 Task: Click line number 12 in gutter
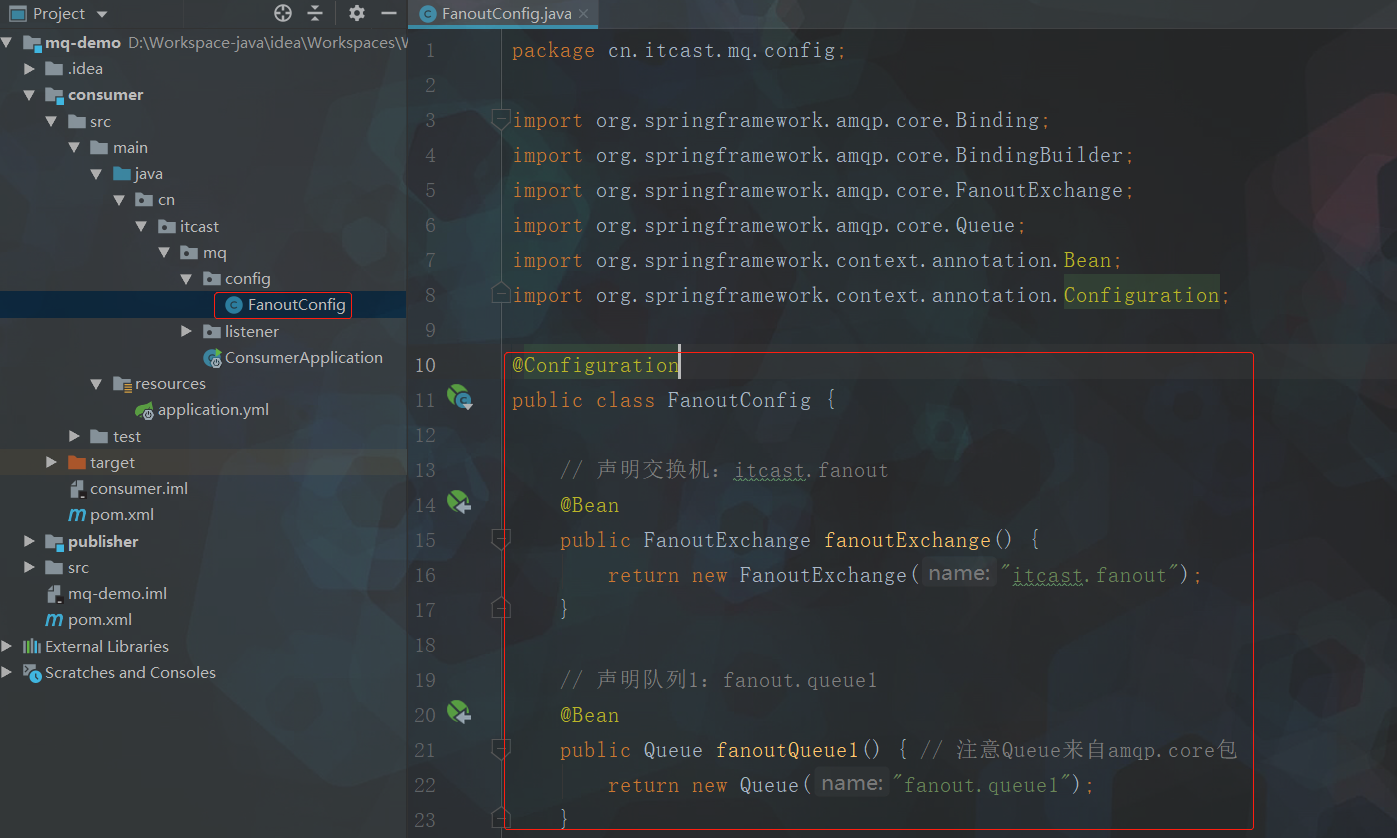pyautogui.click(x=426, y=435)
